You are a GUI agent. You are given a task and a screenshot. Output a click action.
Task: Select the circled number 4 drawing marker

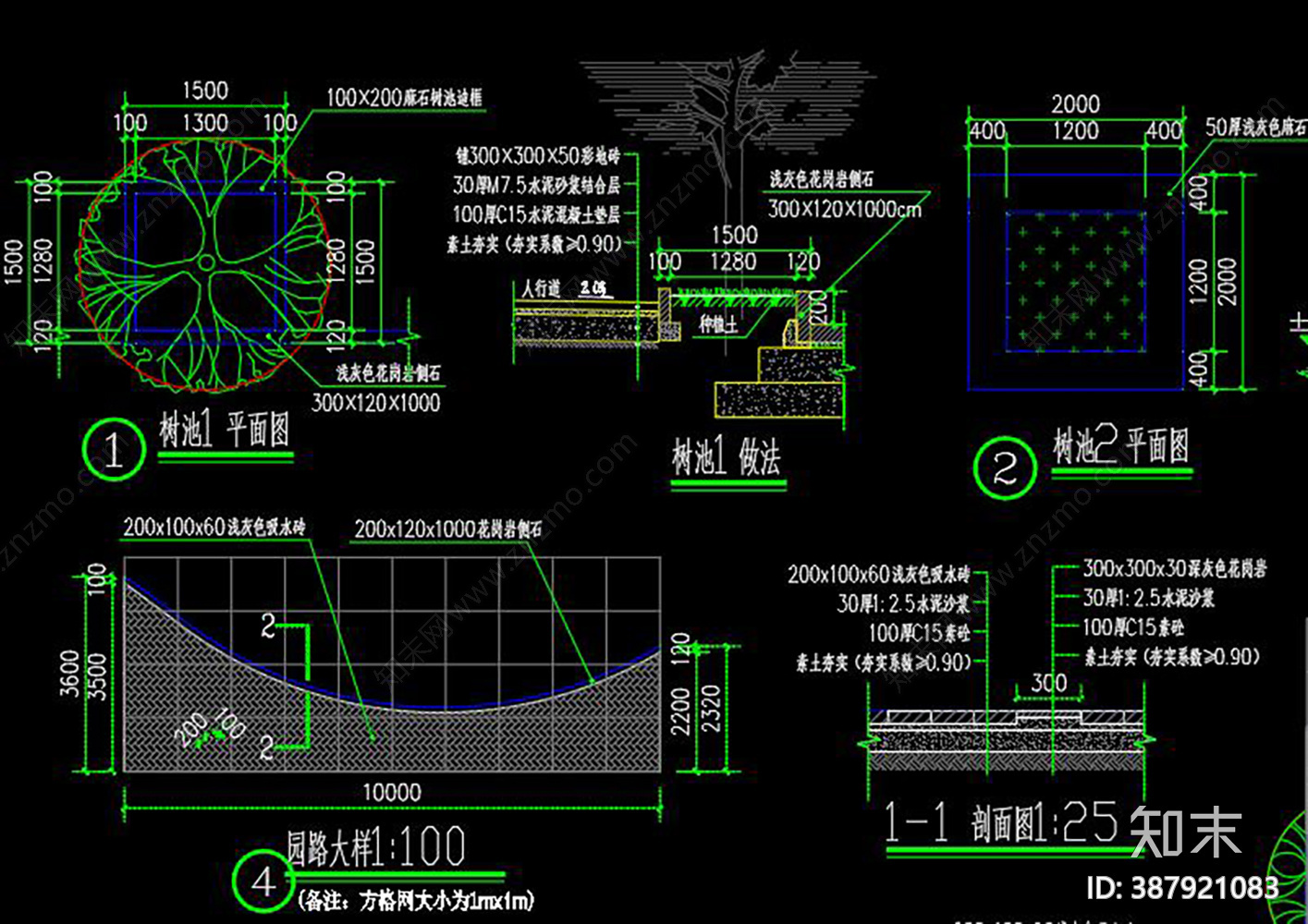point(263,882)
